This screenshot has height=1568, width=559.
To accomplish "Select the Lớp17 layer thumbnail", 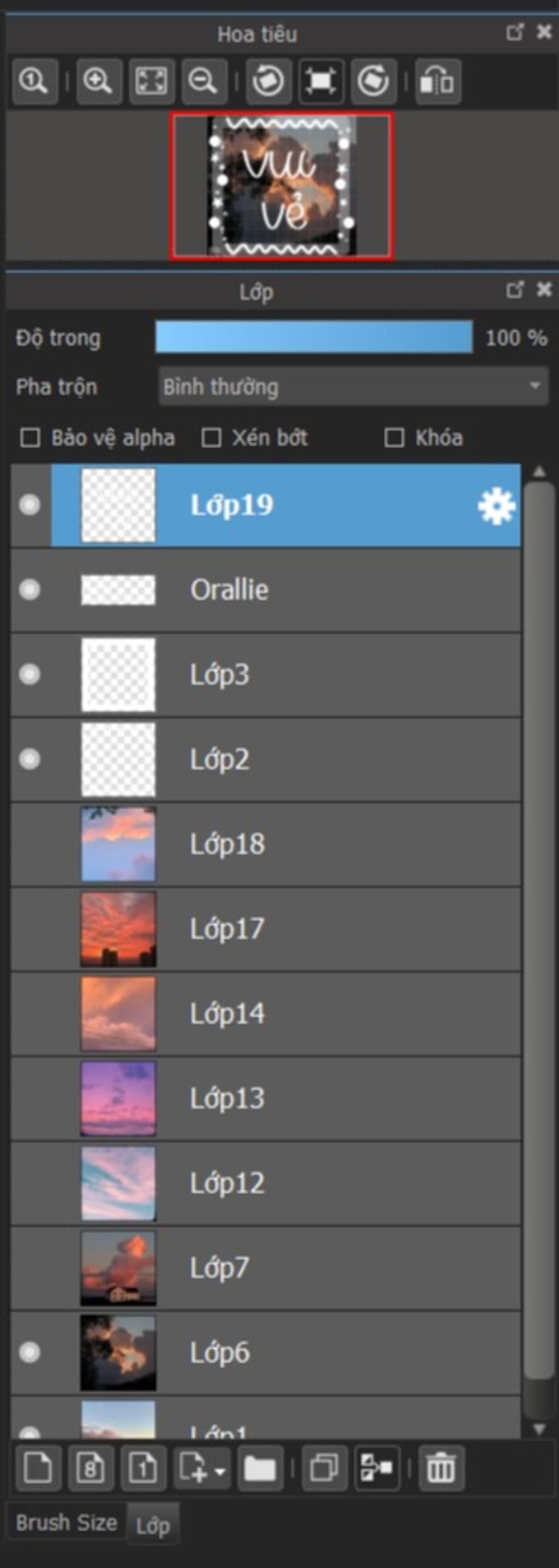I will 118,929.
